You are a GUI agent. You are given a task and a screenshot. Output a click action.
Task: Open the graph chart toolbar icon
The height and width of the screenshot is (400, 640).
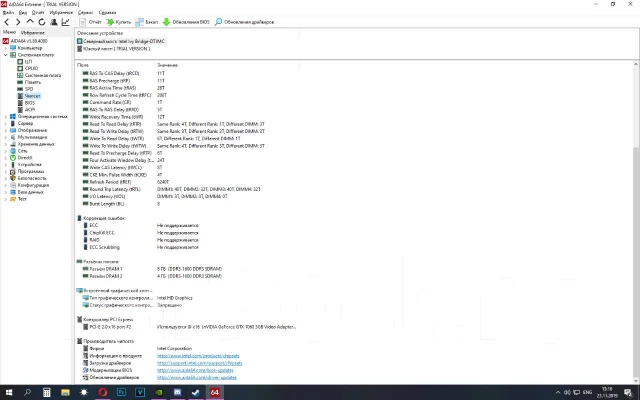click(65, 22)
